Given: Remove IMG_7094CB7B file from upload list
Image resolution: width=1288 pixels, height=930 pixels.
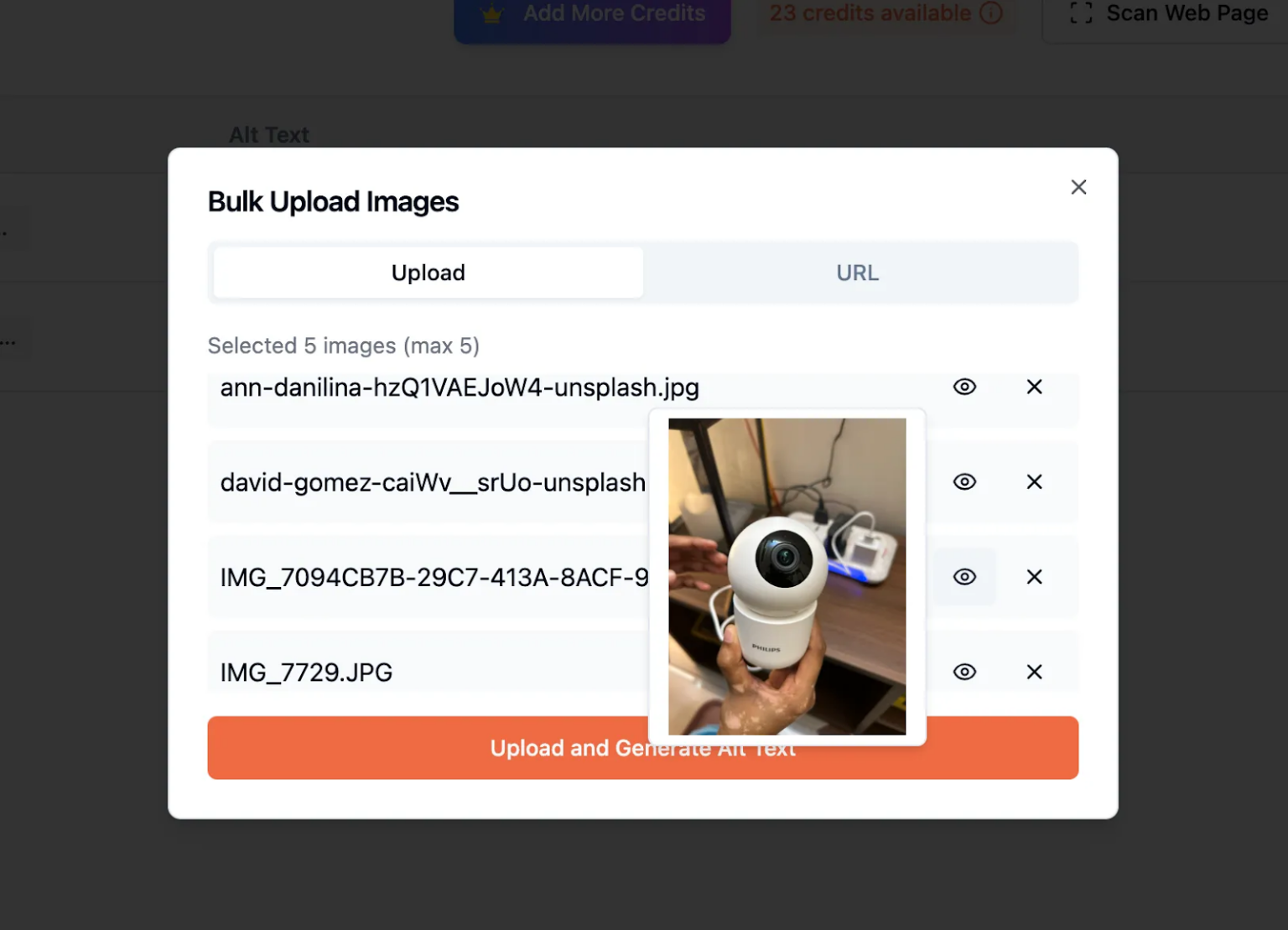Looking at the screenshot, I should 1034,577.
